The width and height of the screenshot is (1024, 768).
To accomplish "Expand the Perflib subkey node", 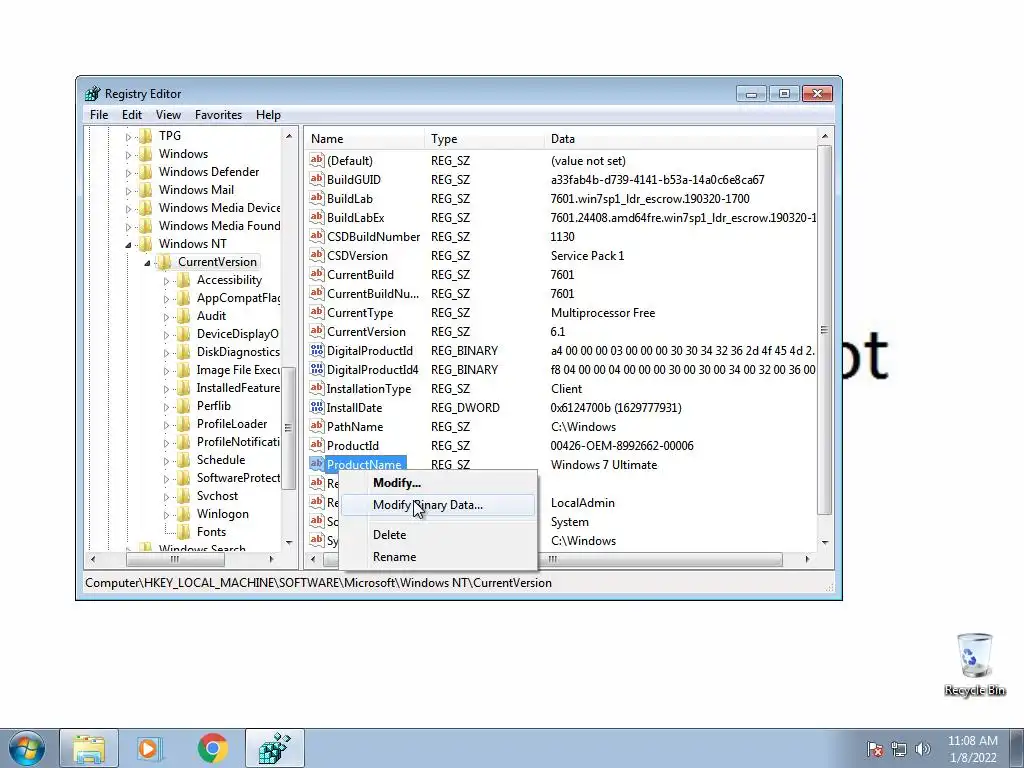I will tap(166, 407).
